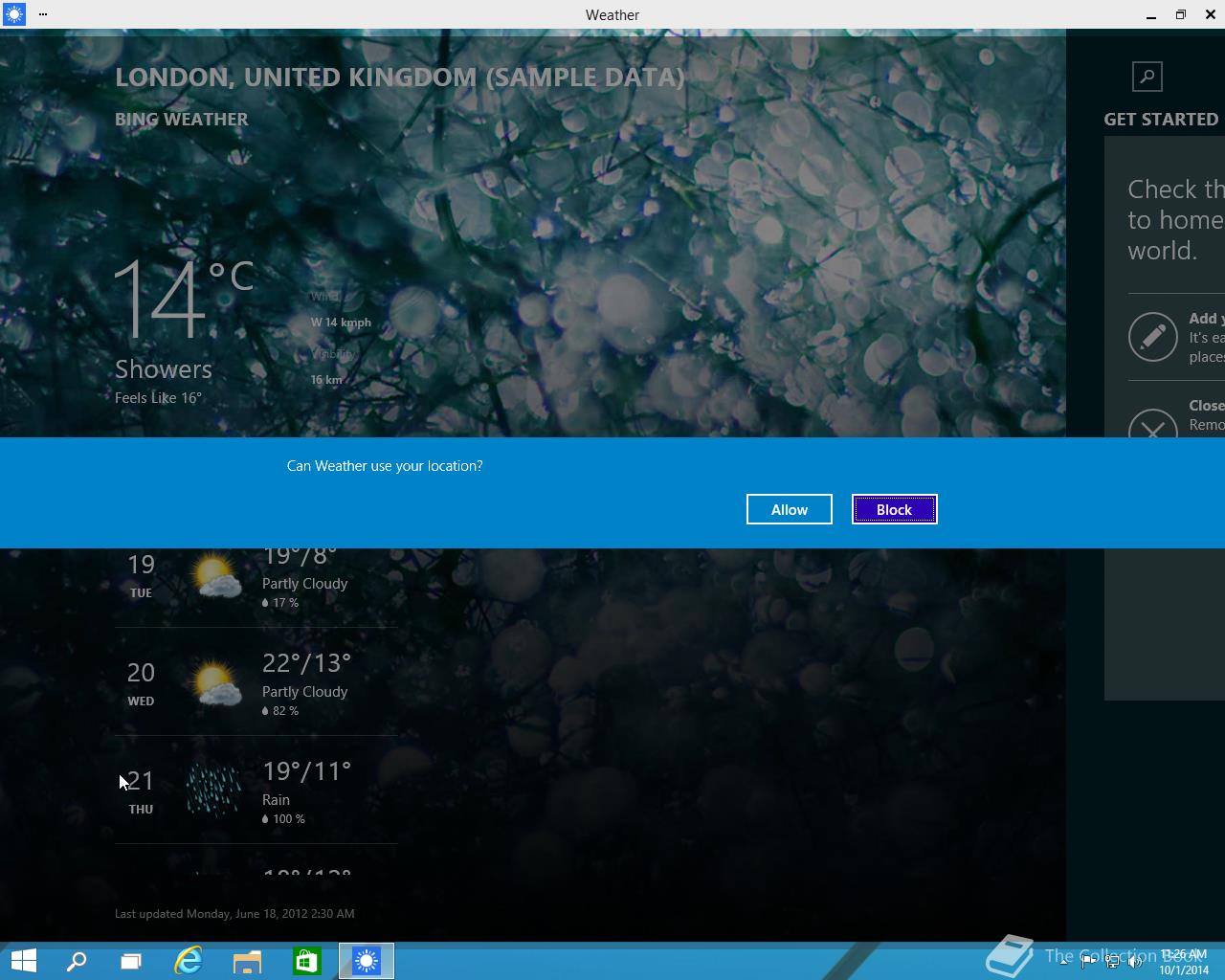This screenshot has height=980, width=1225.
Task: Open the Windows Start button
Action: click(x=23, y=961)
